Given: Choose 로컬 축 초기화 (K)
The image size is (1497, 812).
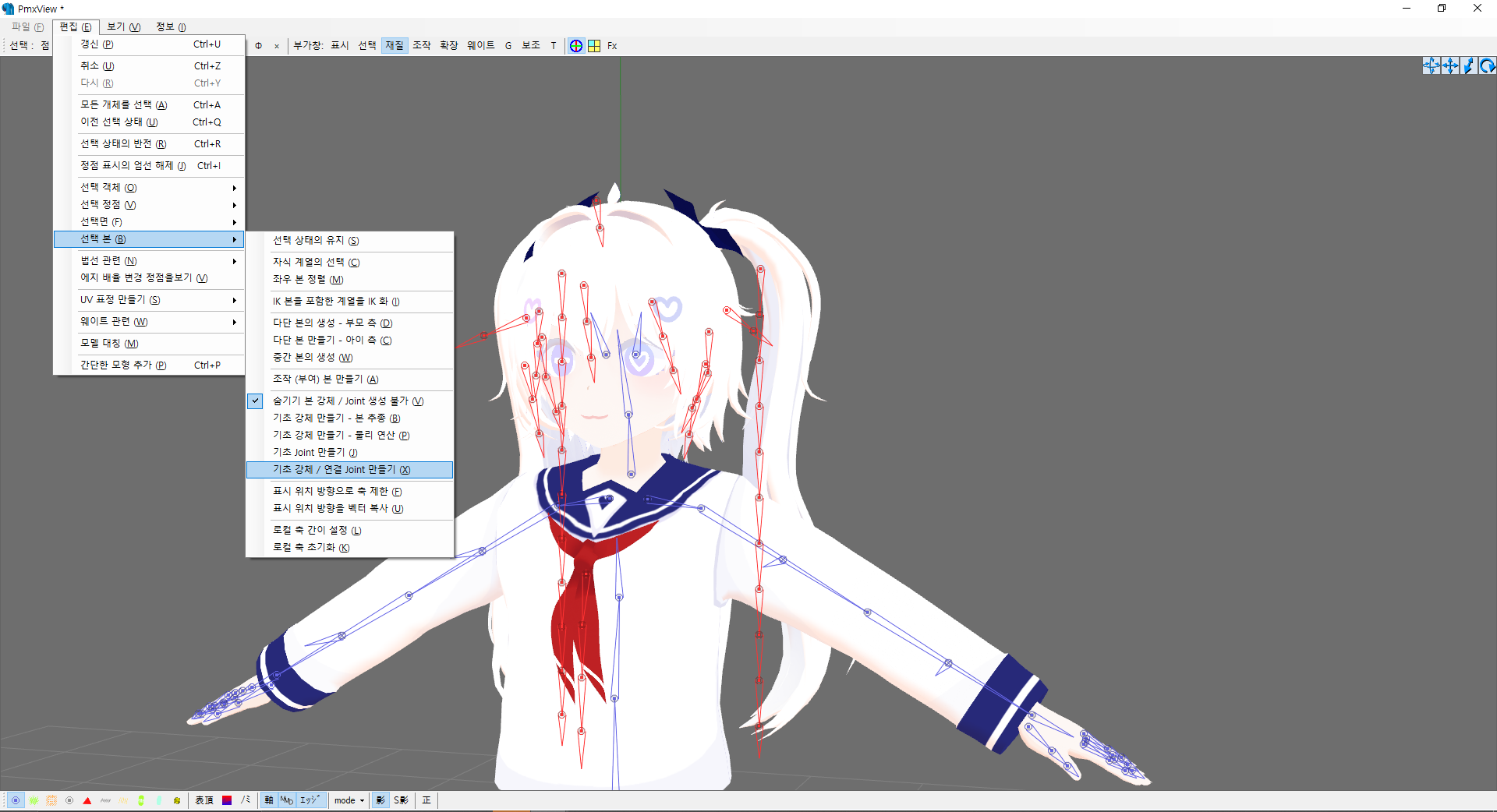Looking at the screenshot, I should point(349,548).
